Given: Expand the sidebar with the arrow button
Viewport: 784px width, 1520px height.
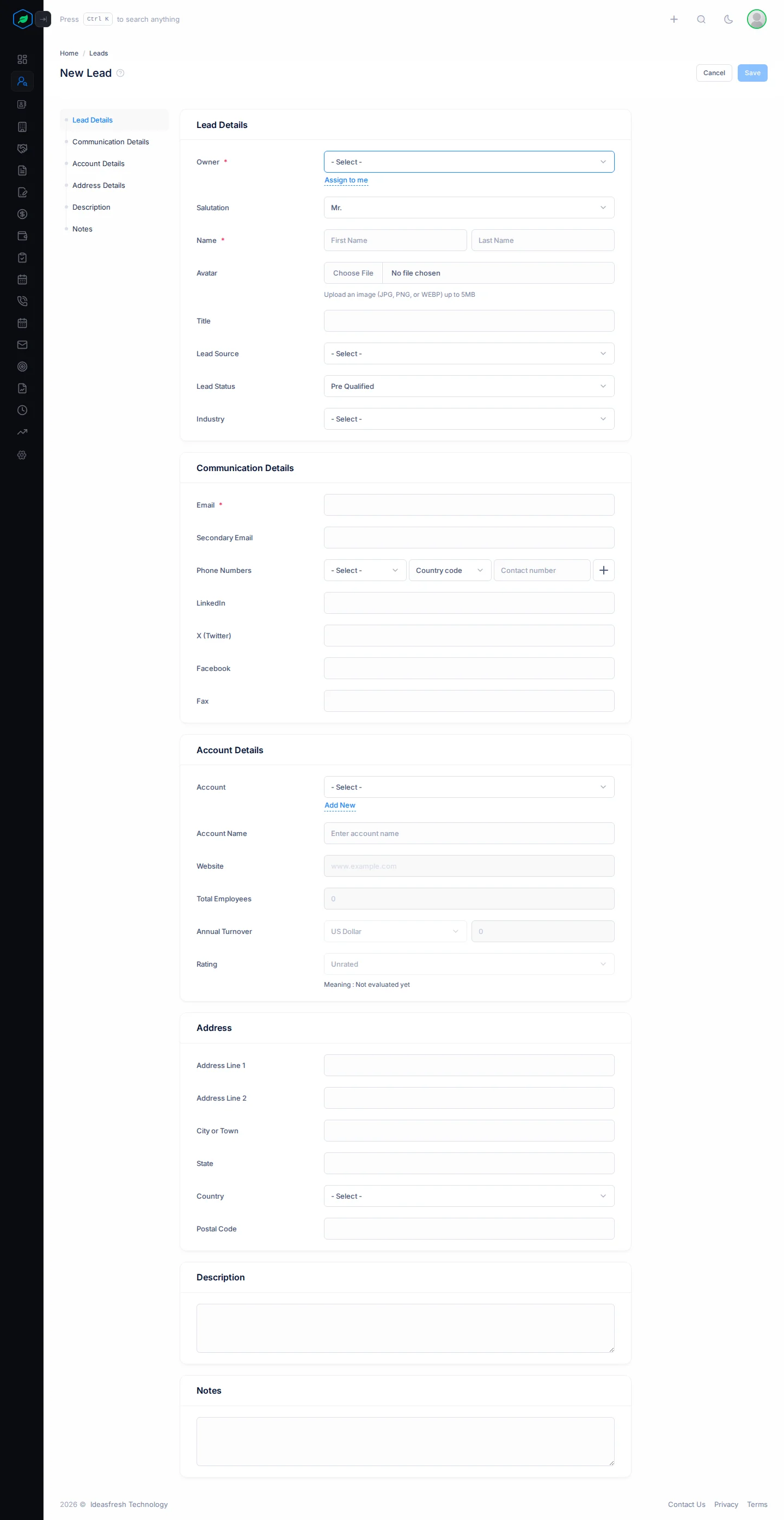Looking at the screenshot, I should pyautogui.click(x=43, y=20).
